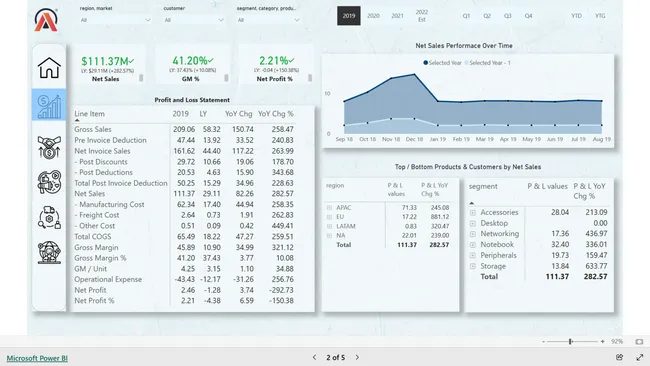The width and height of the screenshot is (650, 366).
Task: Expand the Peripherals segment row
Action: click(473, 256)
